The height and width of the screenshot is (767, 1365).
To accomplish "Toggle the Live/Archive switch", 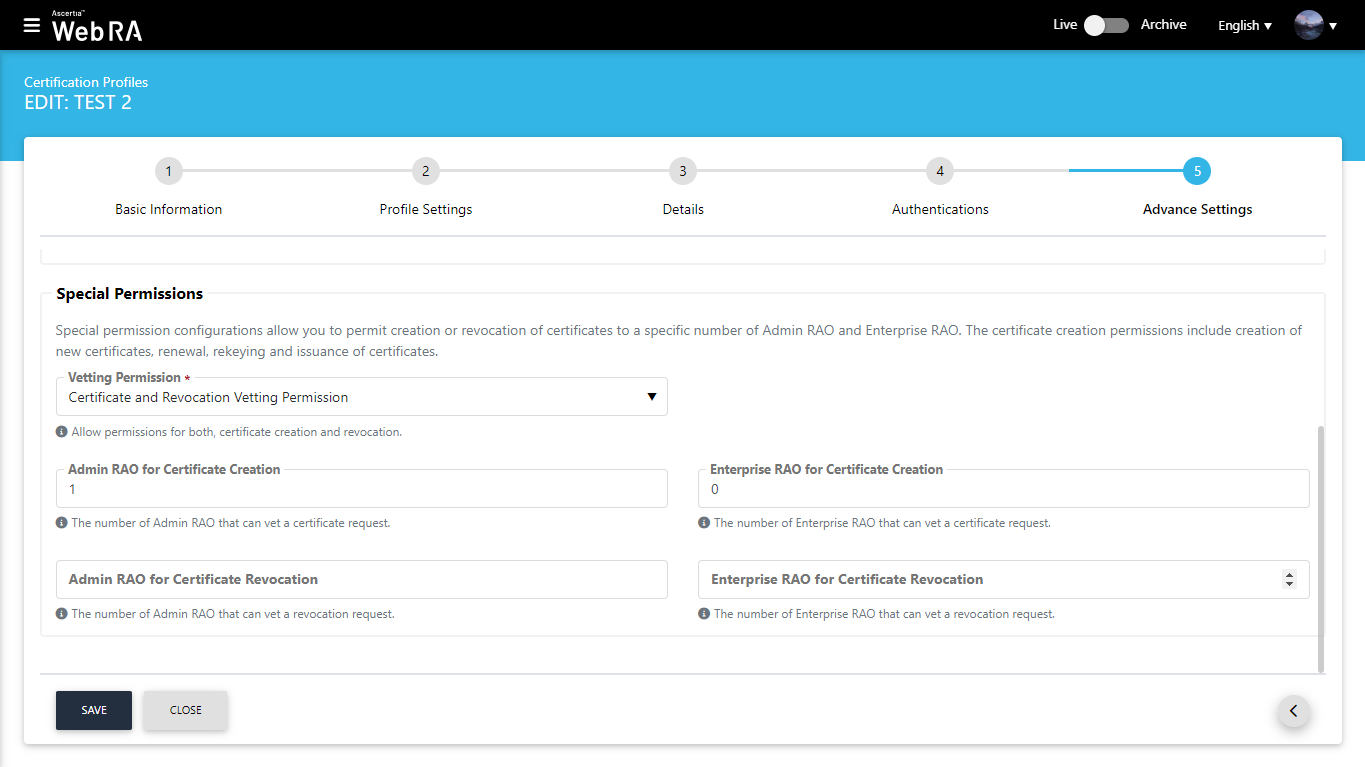I will (1107, 25).
